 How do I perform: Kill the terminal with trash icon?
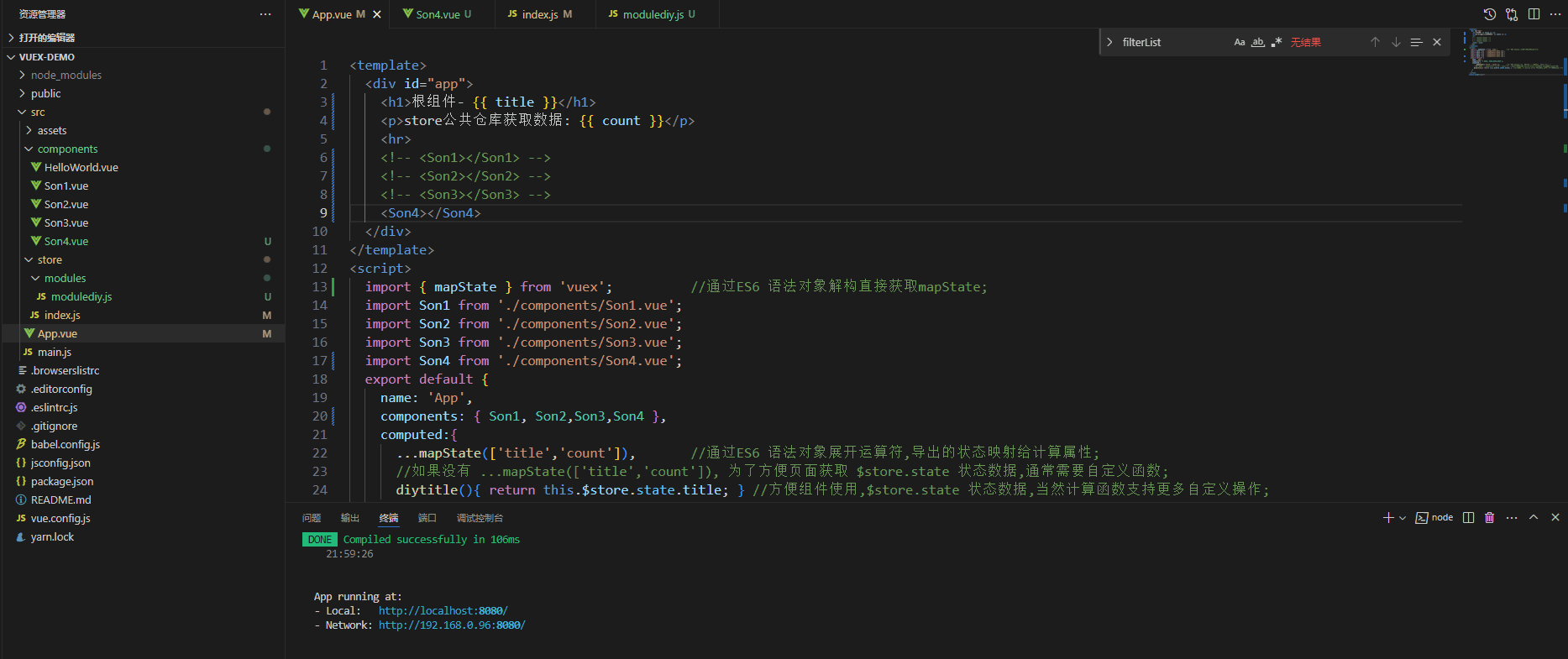tap(1490, 518)
